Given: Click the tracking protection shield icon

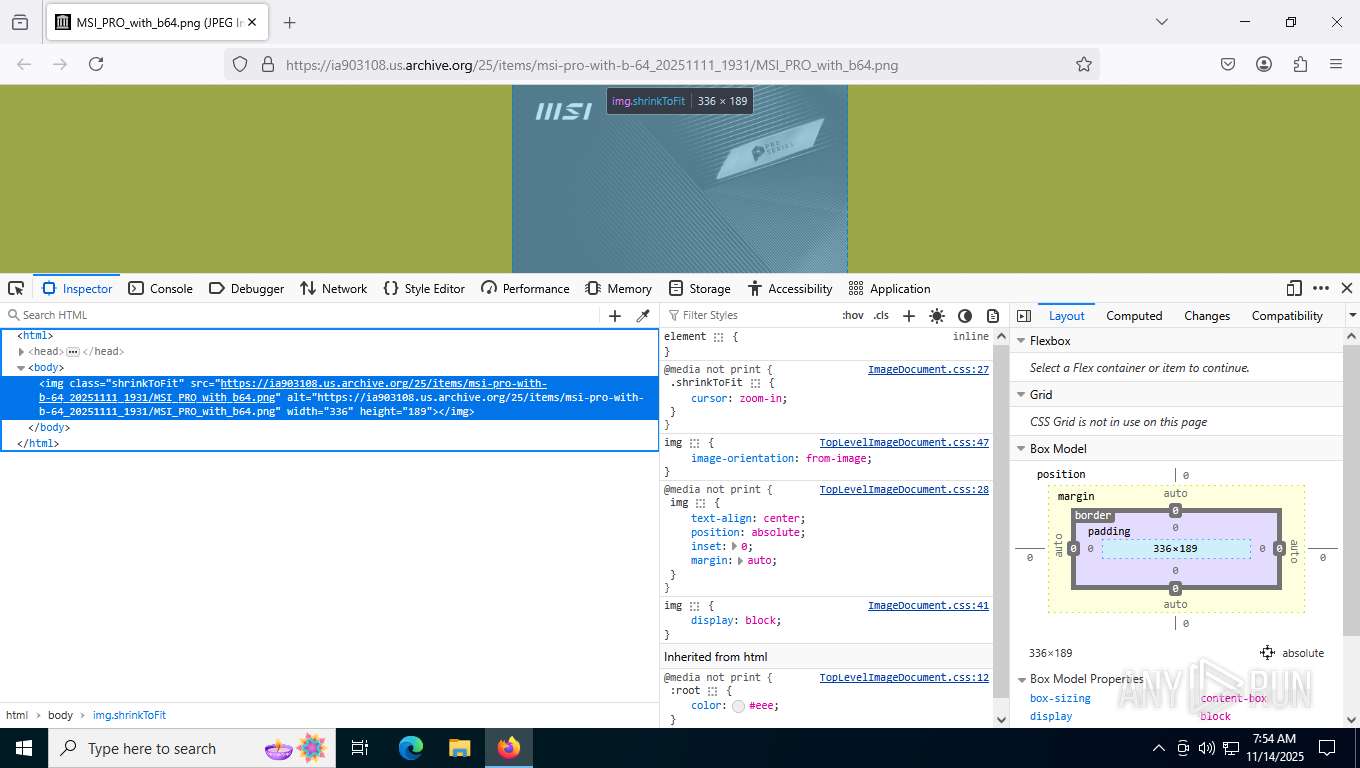Looking at the screenshot, I should (240, 64).
